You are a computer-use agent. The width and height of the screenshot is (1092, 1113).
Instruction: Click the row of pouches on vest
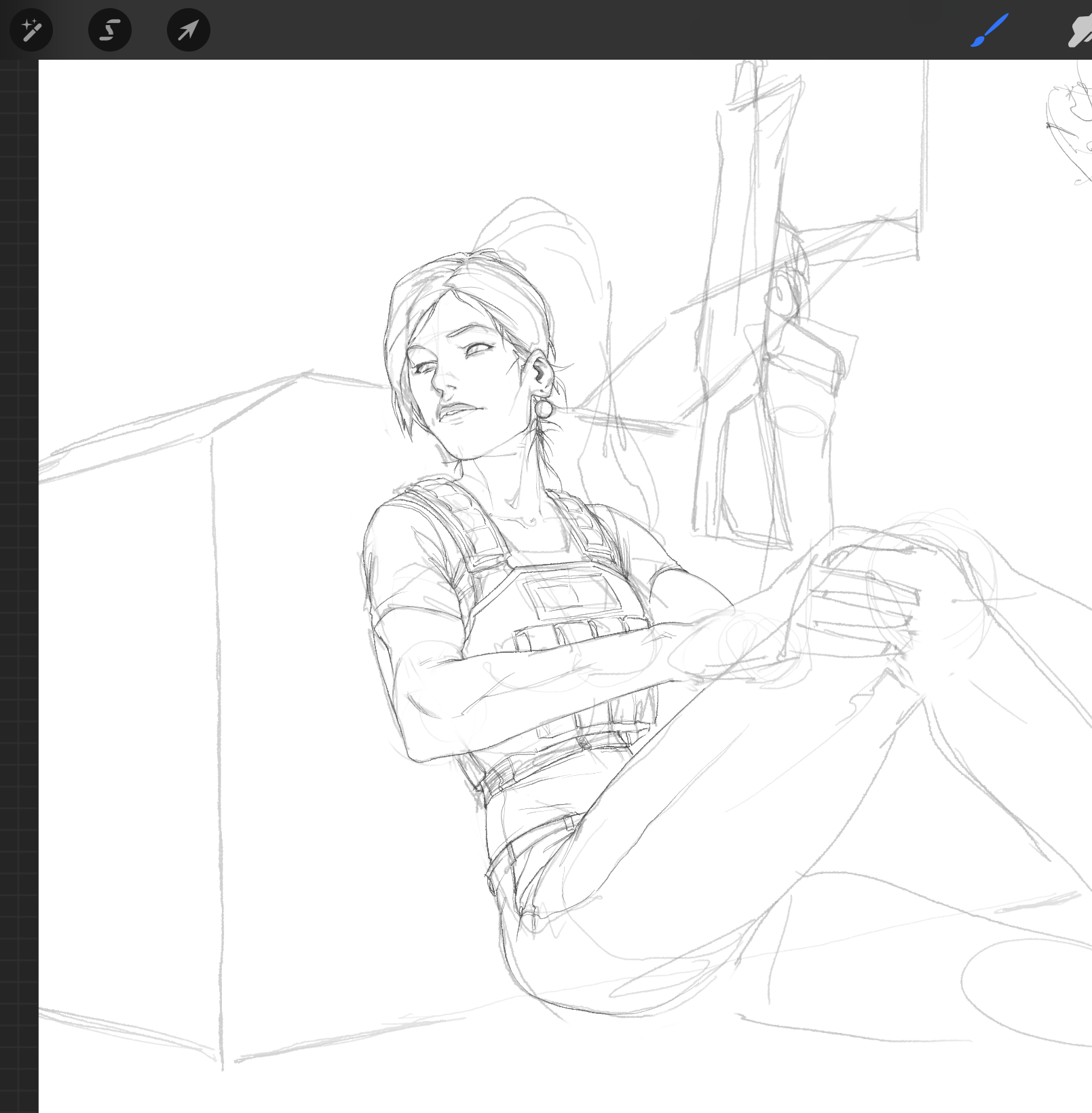(x=577, y=636)
